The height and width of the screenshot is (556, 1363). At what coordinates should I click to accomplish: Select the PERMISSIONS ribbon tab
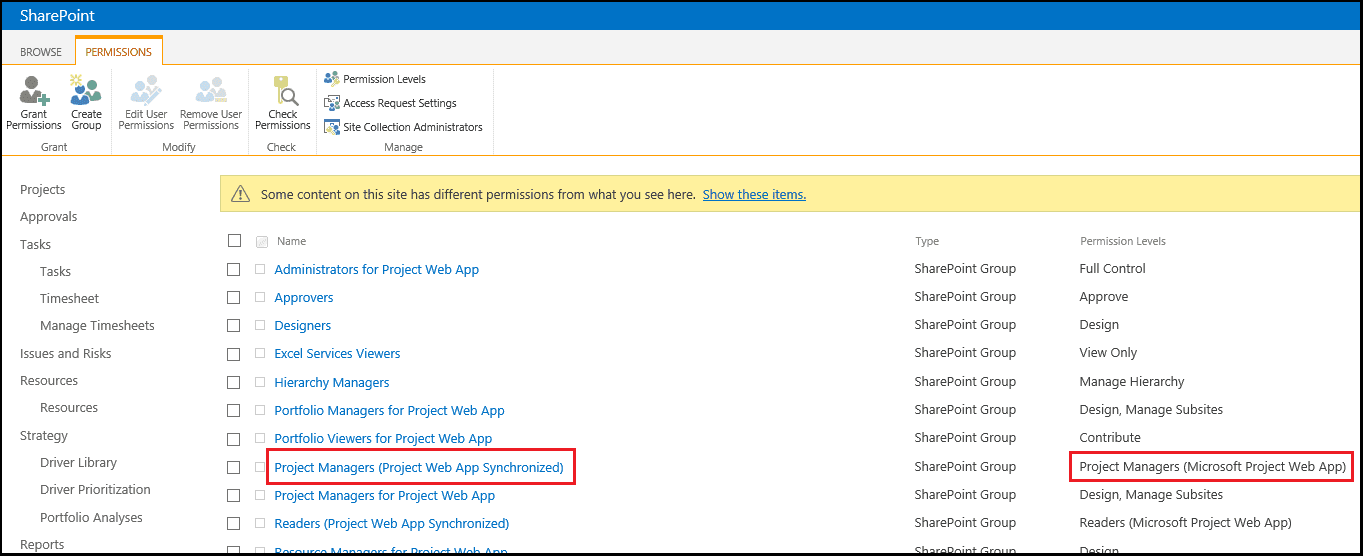point(119,52)
